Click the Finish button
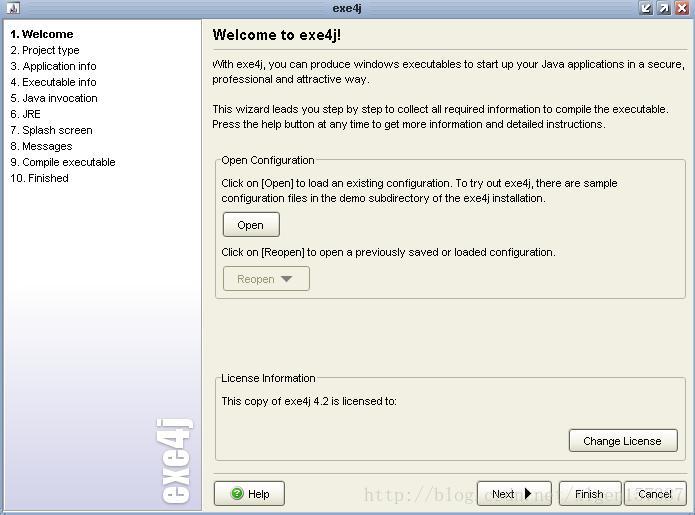Viewport: 695px width, 515px height. 590,493
